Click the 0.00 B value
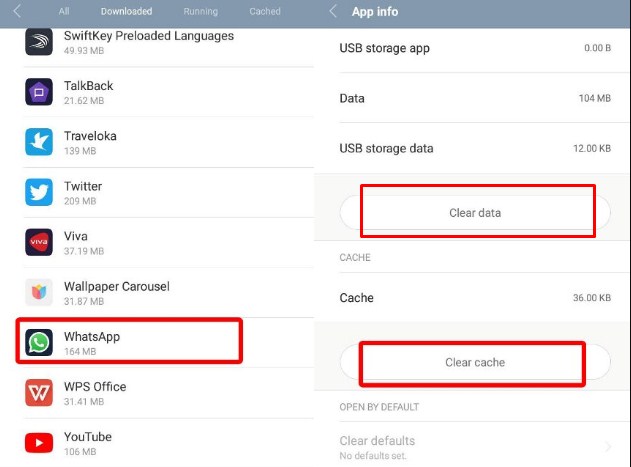The image size is (631, 467). [598, 48]
